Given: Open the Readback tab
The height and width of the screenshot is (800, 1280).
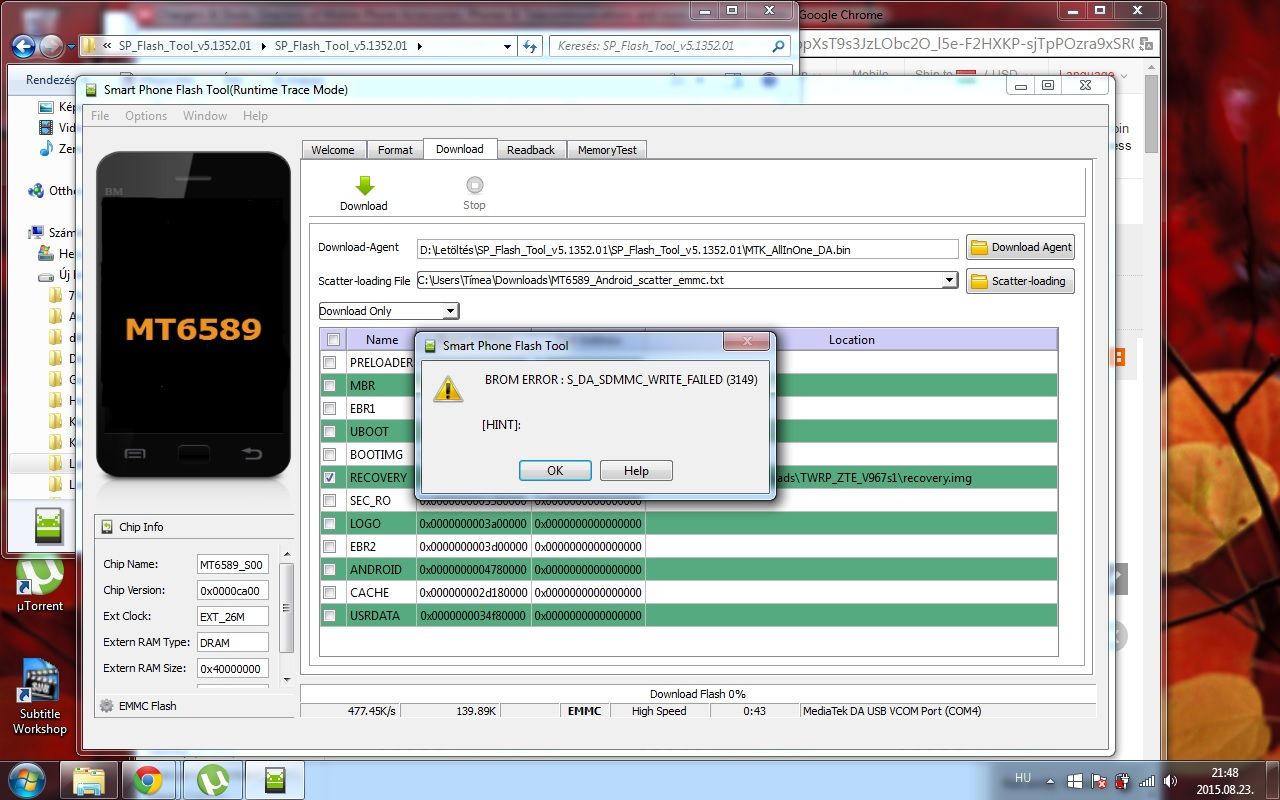Looking at the screenshot, I should click(531, 150).
